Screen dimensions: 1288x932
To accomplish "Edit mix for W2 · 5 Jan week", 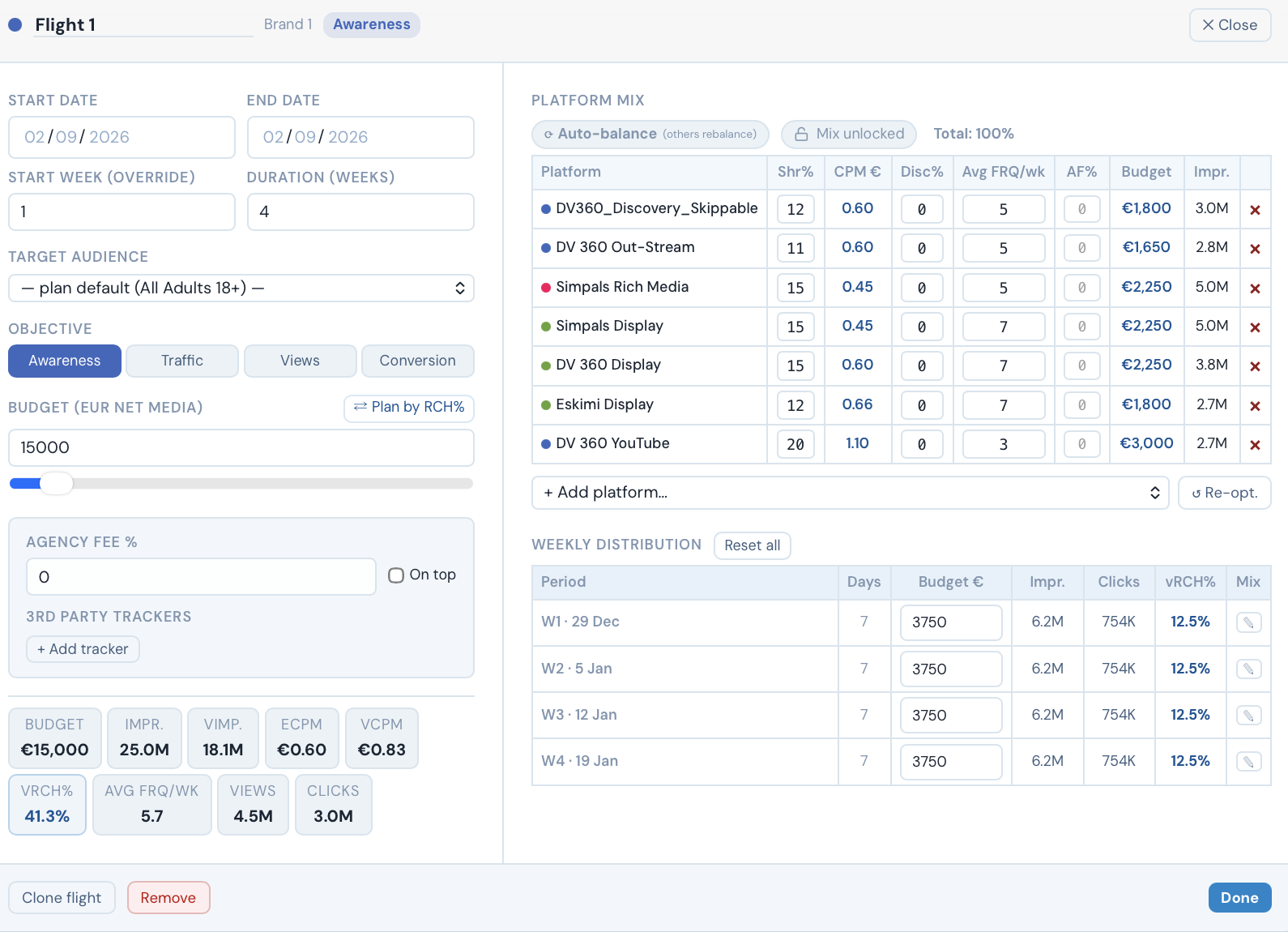I will pos(1248,669).
